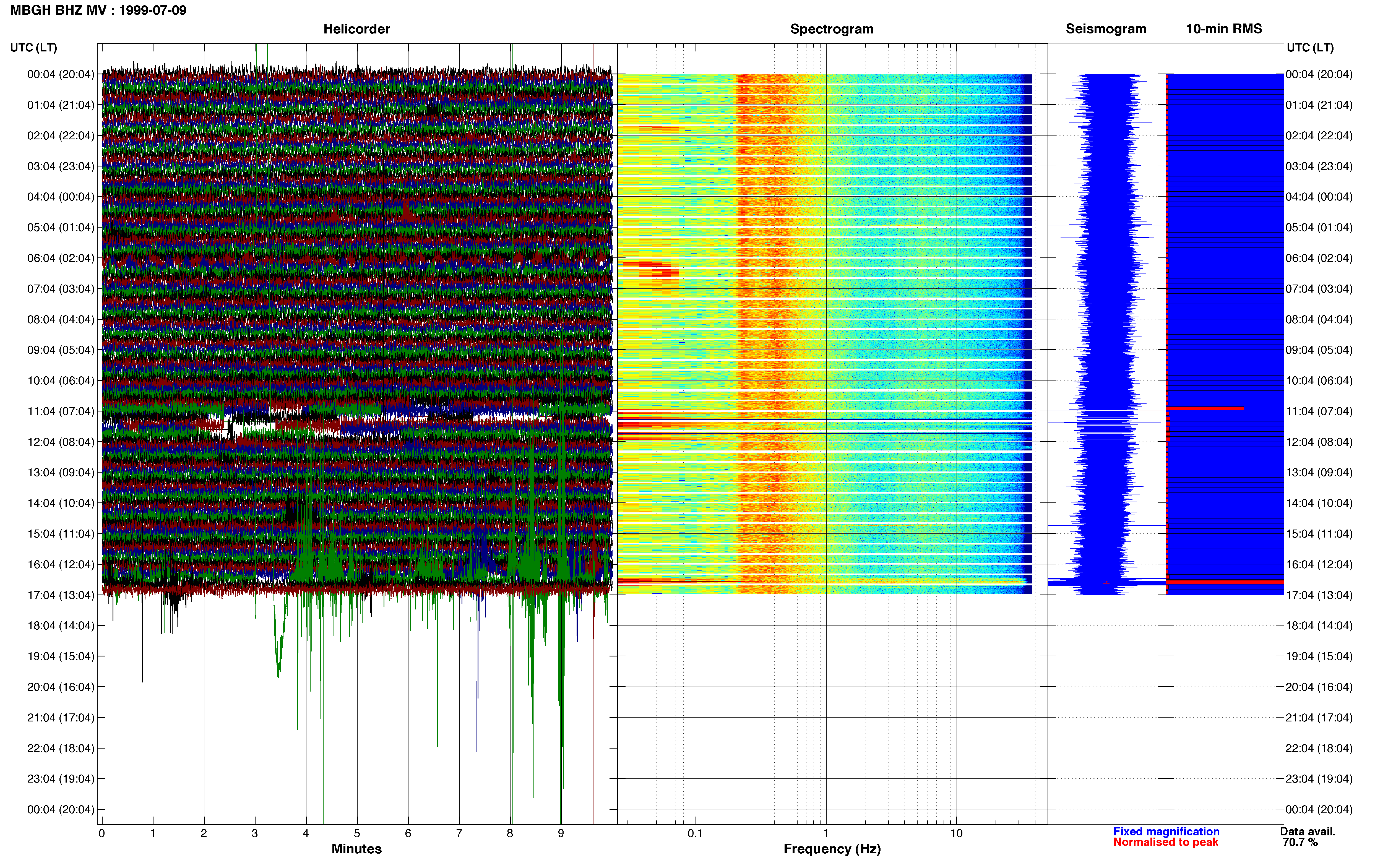1388x868 pixels.
Task: Click the UTC (LT) label beside the Helicorder axis
Action: pyautogui.click(x=33, y=48)
